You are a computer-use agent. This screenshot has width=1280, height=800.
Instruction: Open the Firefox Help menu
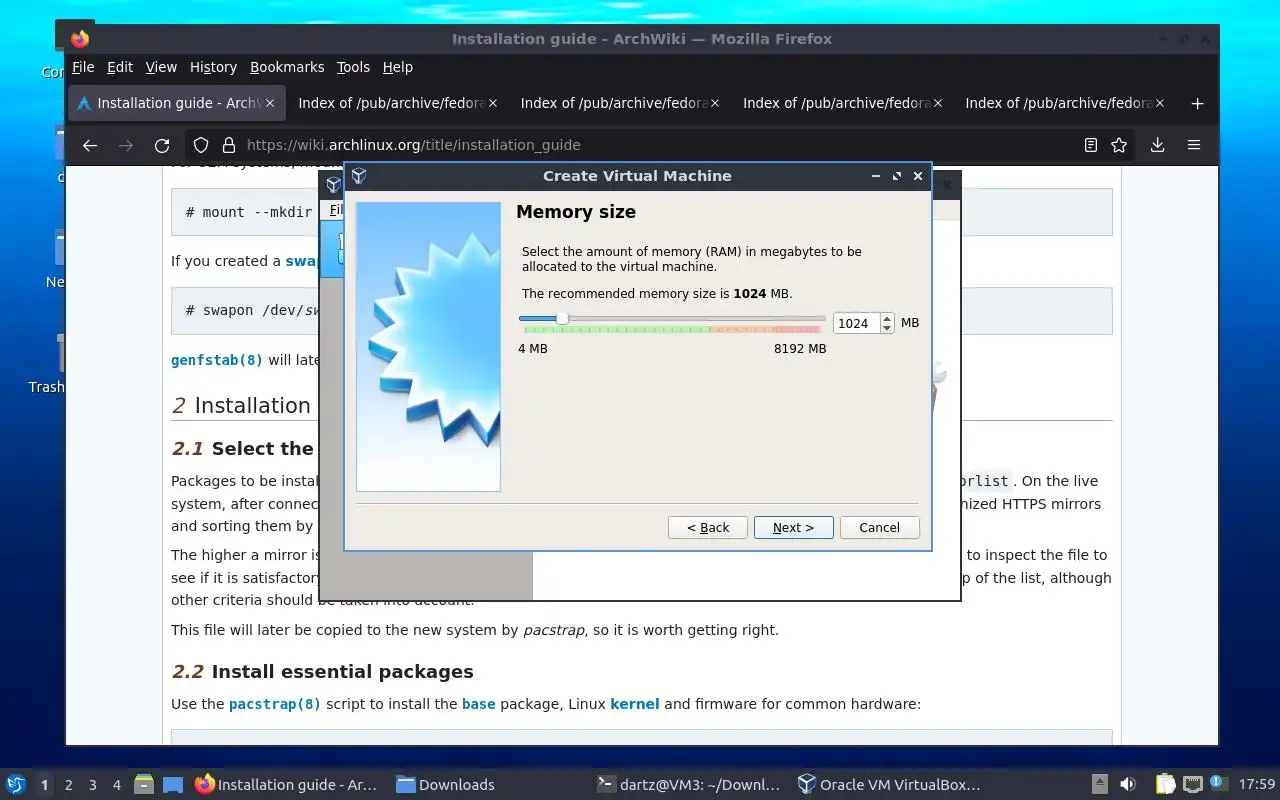[x=397, y=67]
